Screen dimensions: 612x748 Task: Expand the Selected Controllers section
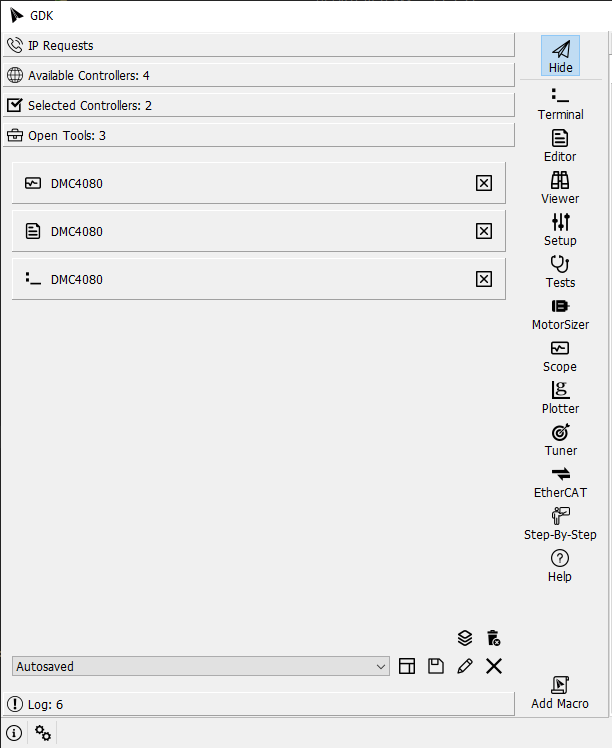coord(258,105)
